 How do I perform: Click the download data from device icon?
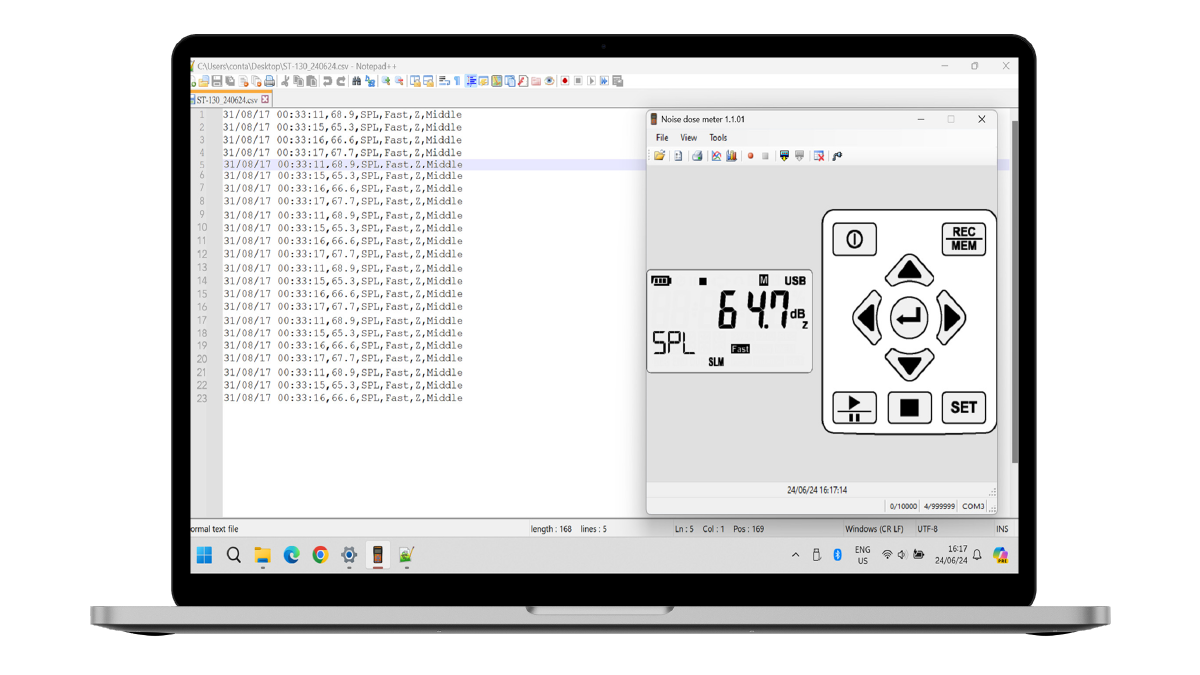coord(784,156)
